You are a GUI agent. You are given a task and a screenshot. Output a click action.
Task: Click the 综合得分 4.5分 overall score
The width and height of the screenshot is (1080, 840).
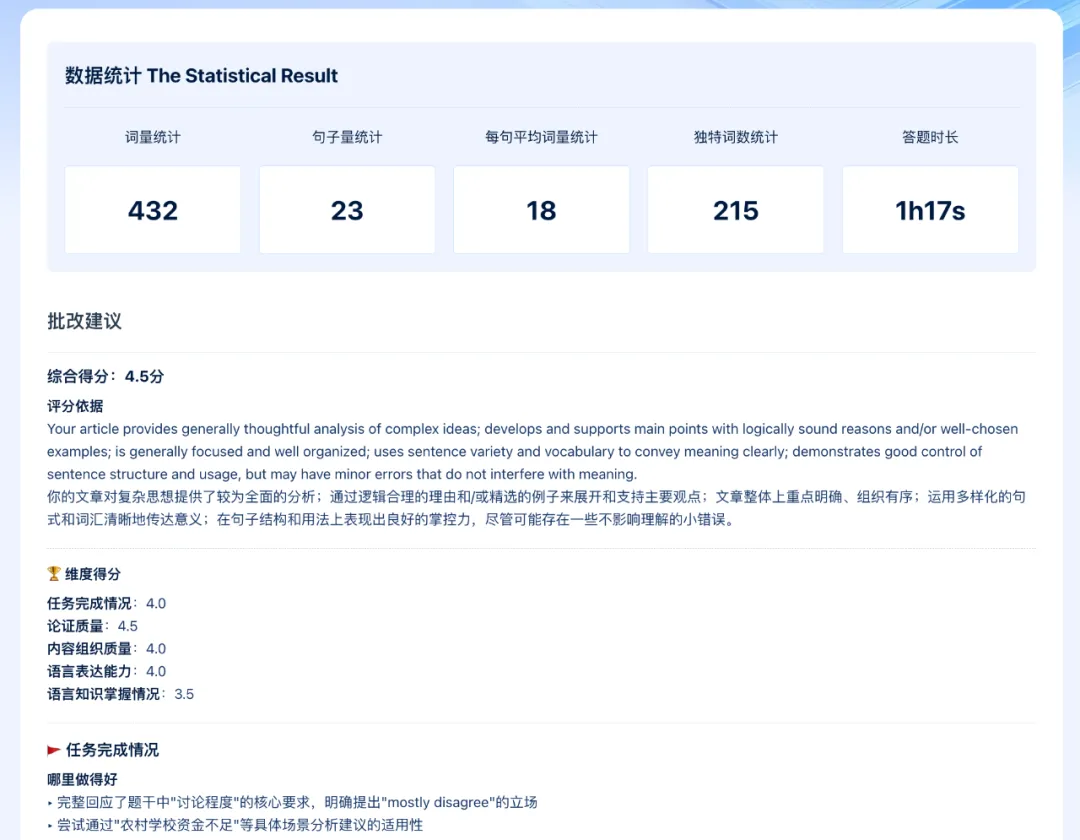(x=105, y=377)
